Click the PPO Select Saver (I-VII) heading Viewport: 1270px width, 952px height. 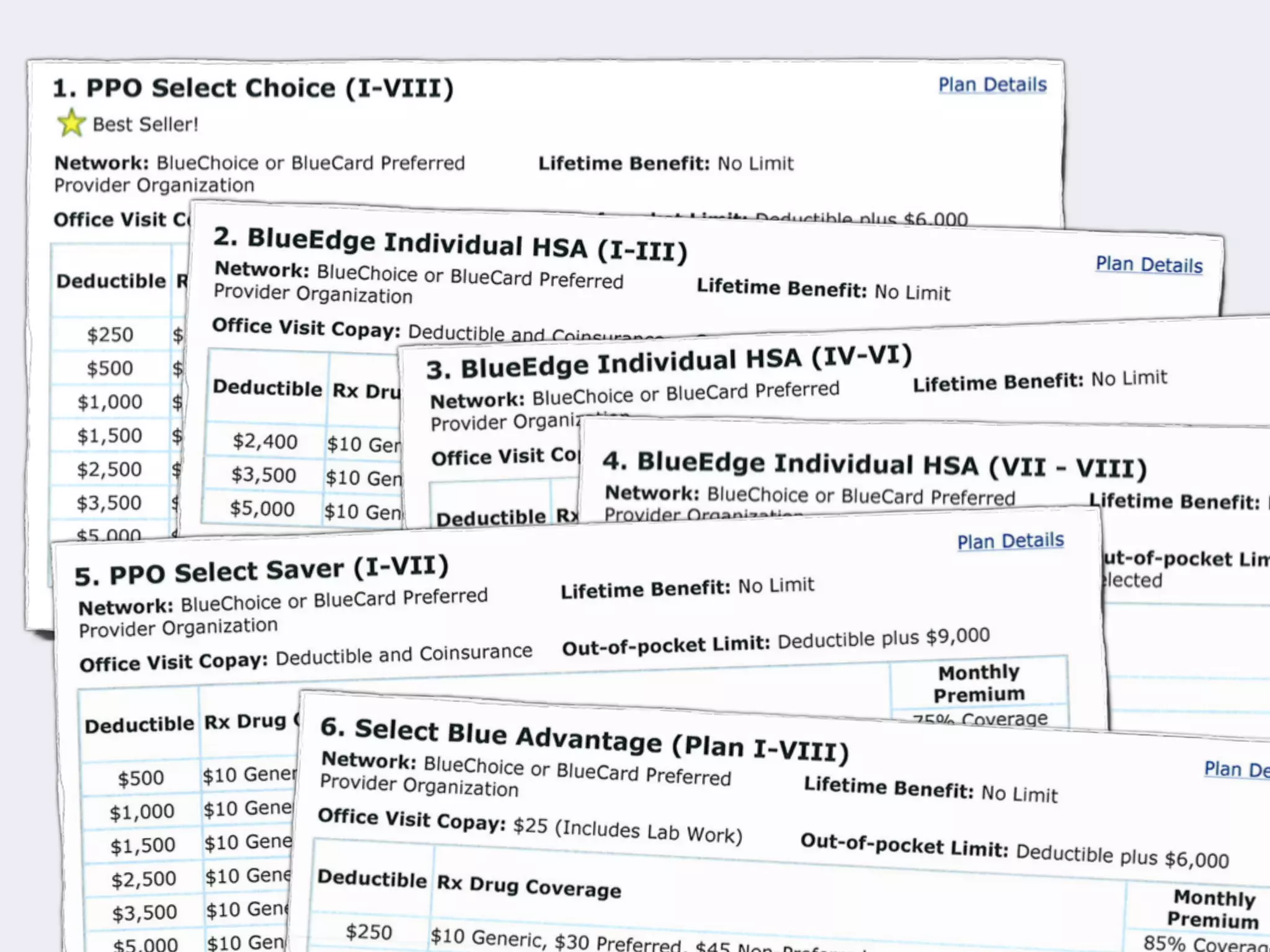pos(261,570)
